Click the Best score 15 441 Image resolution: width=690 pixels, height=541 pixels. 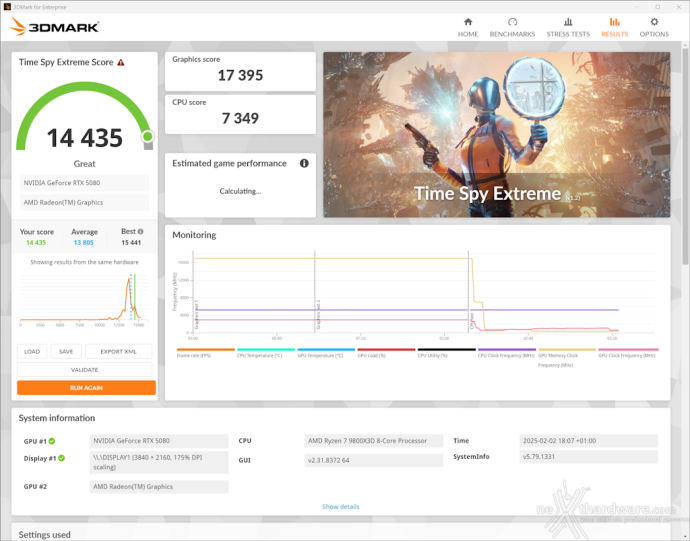coord(131,243)
